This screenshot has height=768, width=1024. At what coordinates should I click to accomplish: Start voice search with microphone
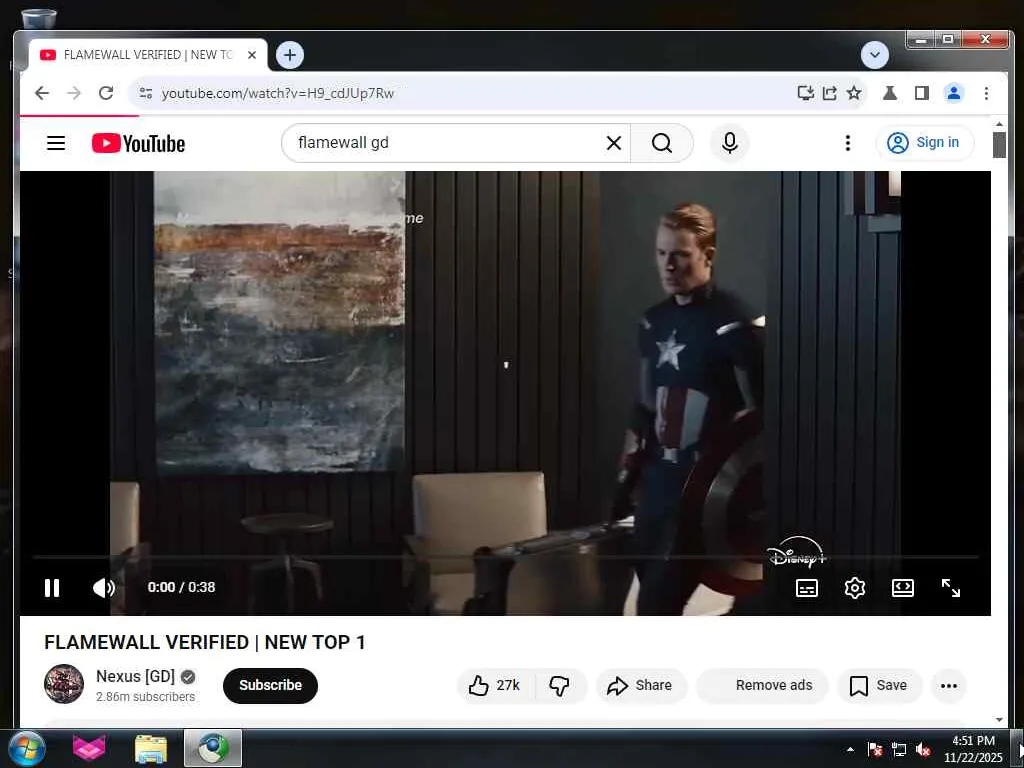pyautogui.click(x=729, y=142)
